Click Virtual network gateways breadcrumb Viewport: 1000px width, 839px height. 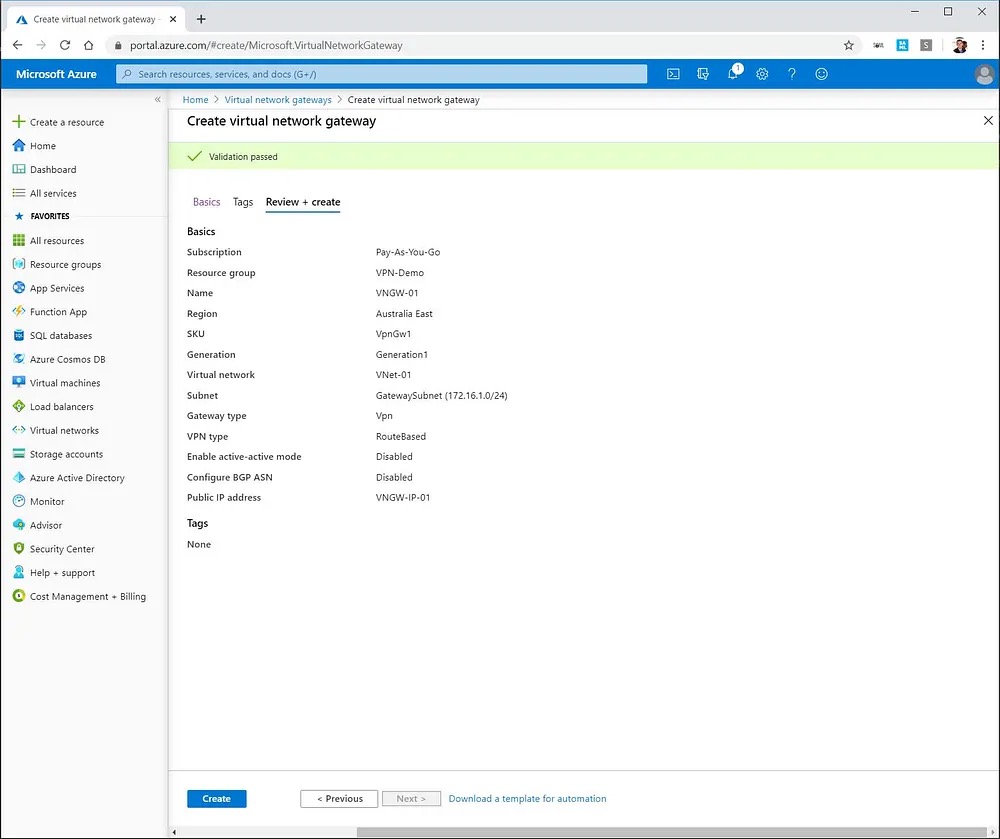278,99
